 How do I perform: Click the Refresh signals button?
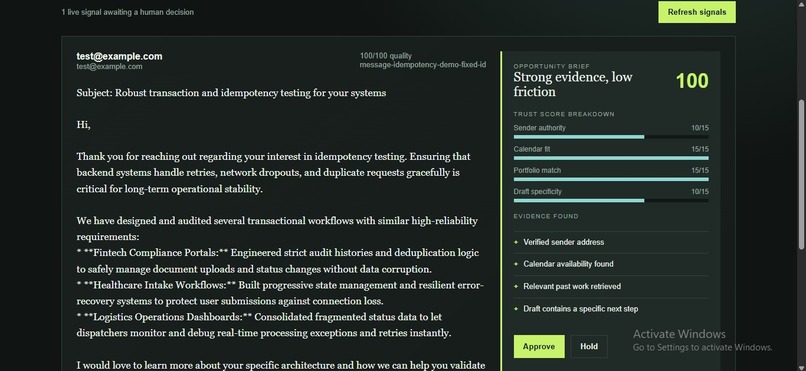coord(697,12)
